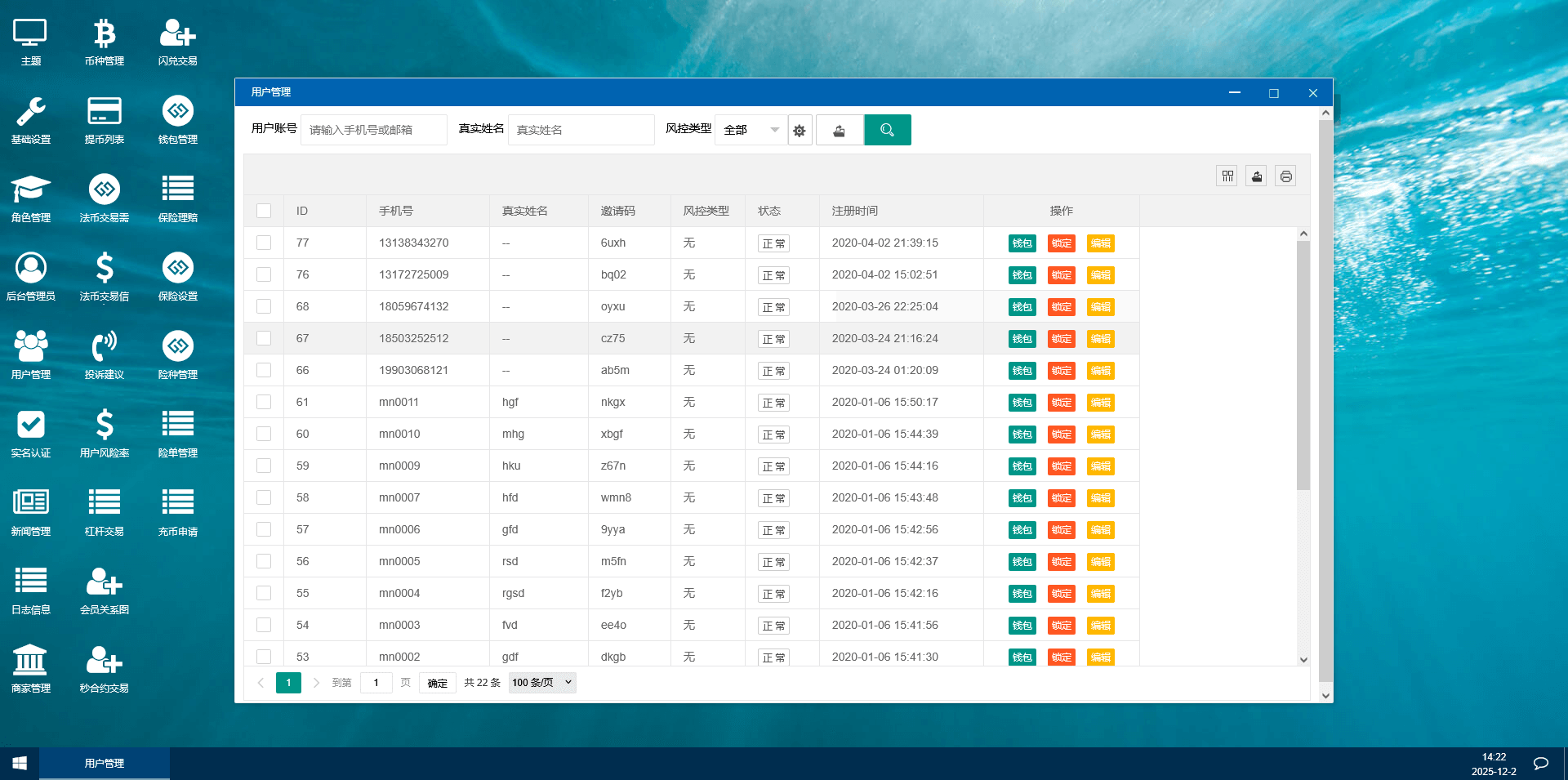Open 保险理赔 list icon
Image resolution: width=1568 pixels, height=780 pixels.
pyautogui.click(x=177, y=198)
